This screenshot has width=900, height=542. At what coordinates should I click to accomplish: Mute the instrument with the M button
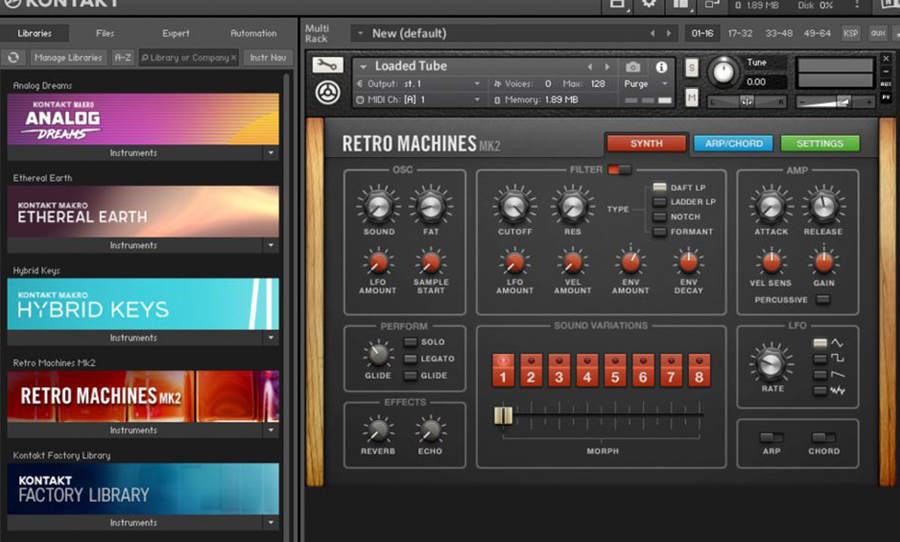point(692,97)
